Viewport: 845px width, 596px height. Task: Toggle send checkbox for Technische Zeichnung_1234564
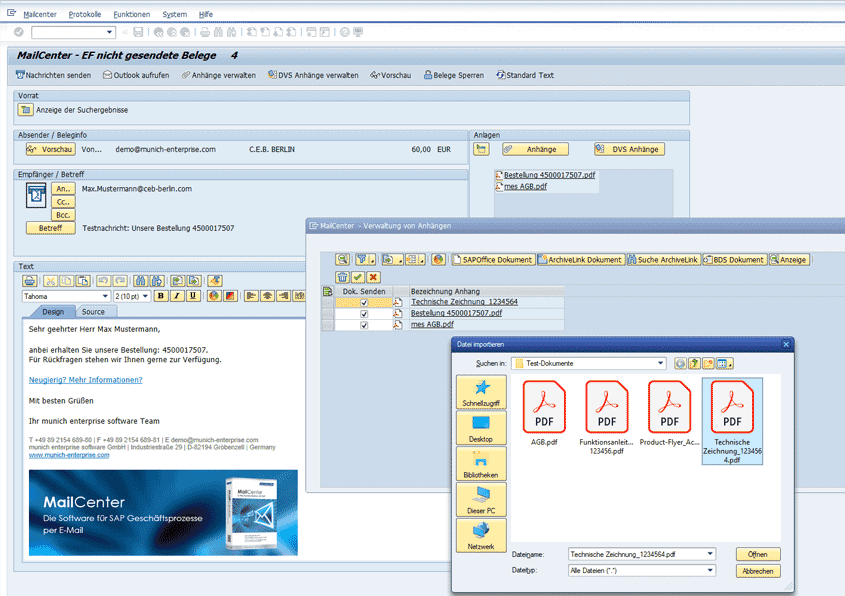pyautogui.click(x=364, y=302)
